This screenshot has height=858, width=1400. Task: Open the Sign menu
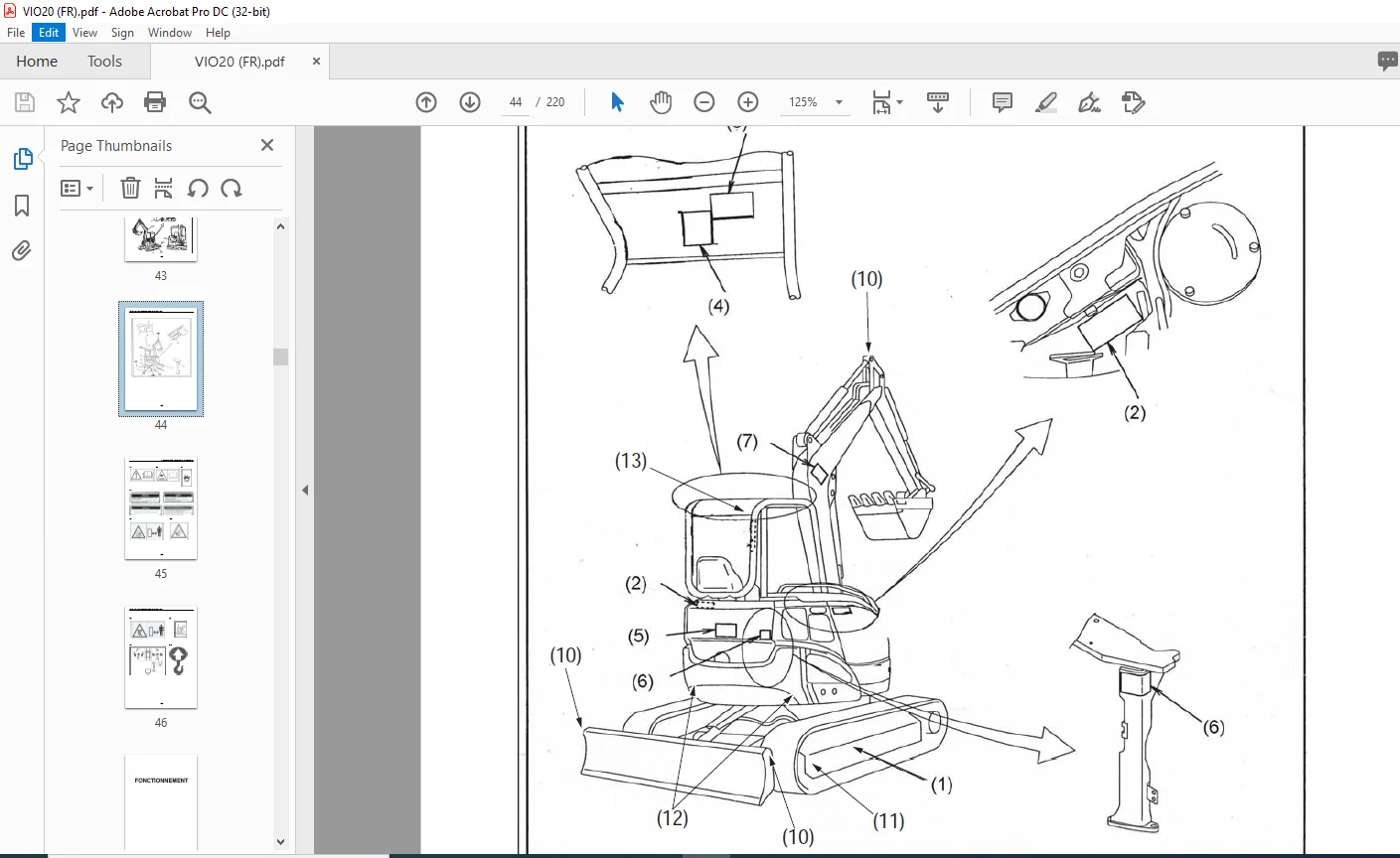click(122, 33)
